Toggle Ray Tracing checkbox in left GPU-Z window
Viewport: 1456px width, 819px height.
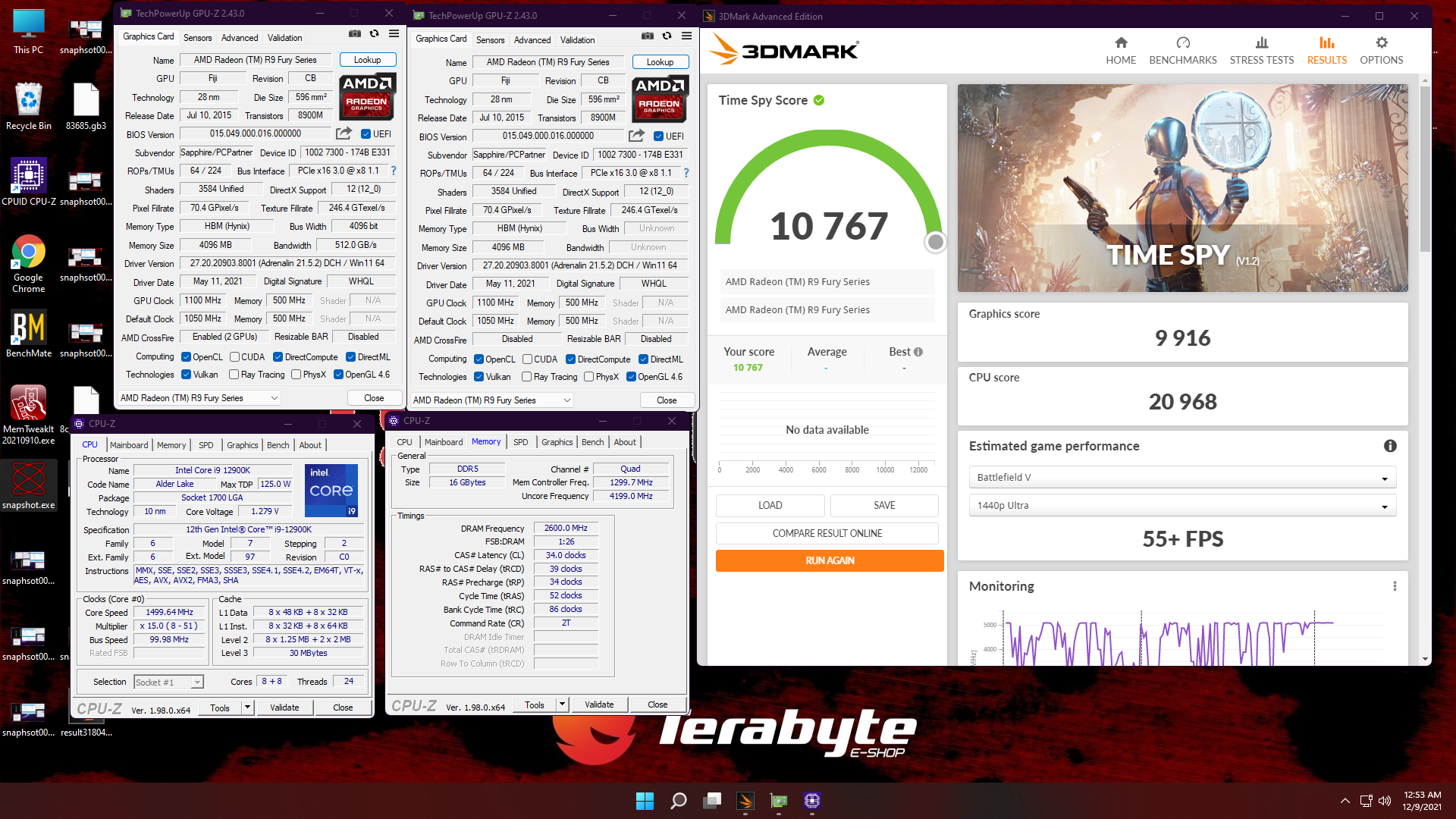234,375
